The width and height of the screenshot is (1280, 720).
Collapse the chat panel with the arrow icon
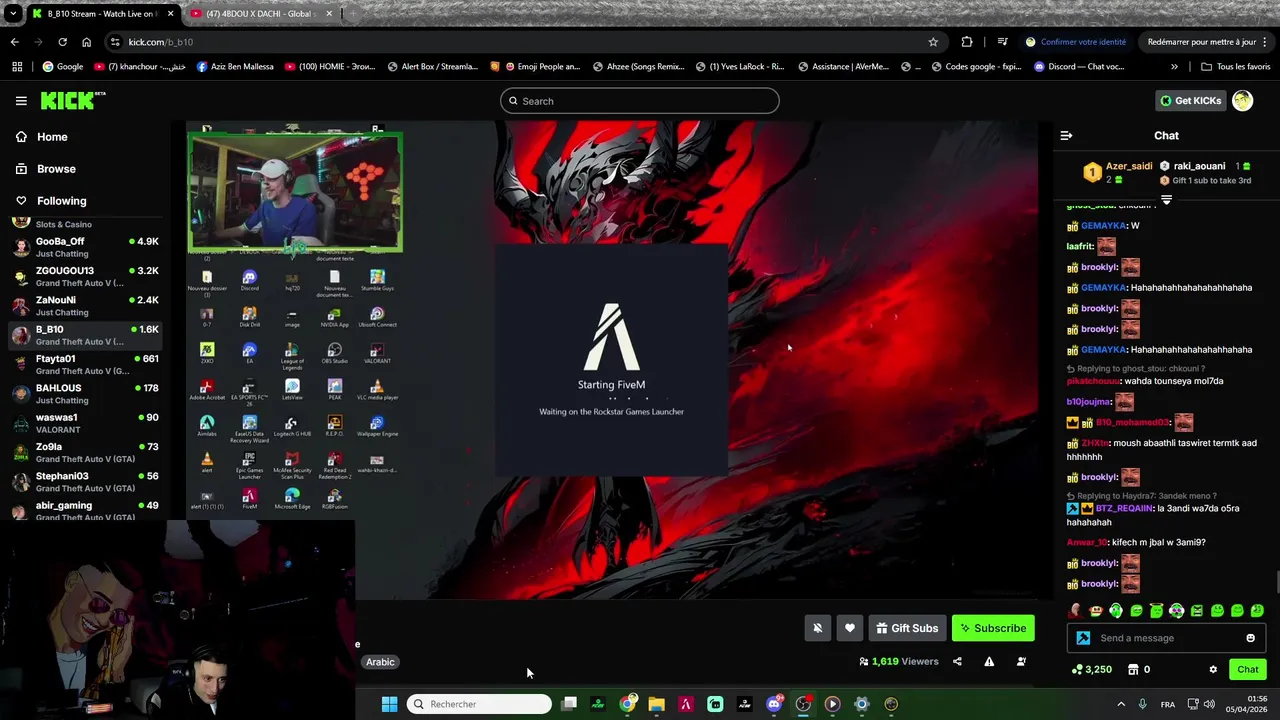1066,135
